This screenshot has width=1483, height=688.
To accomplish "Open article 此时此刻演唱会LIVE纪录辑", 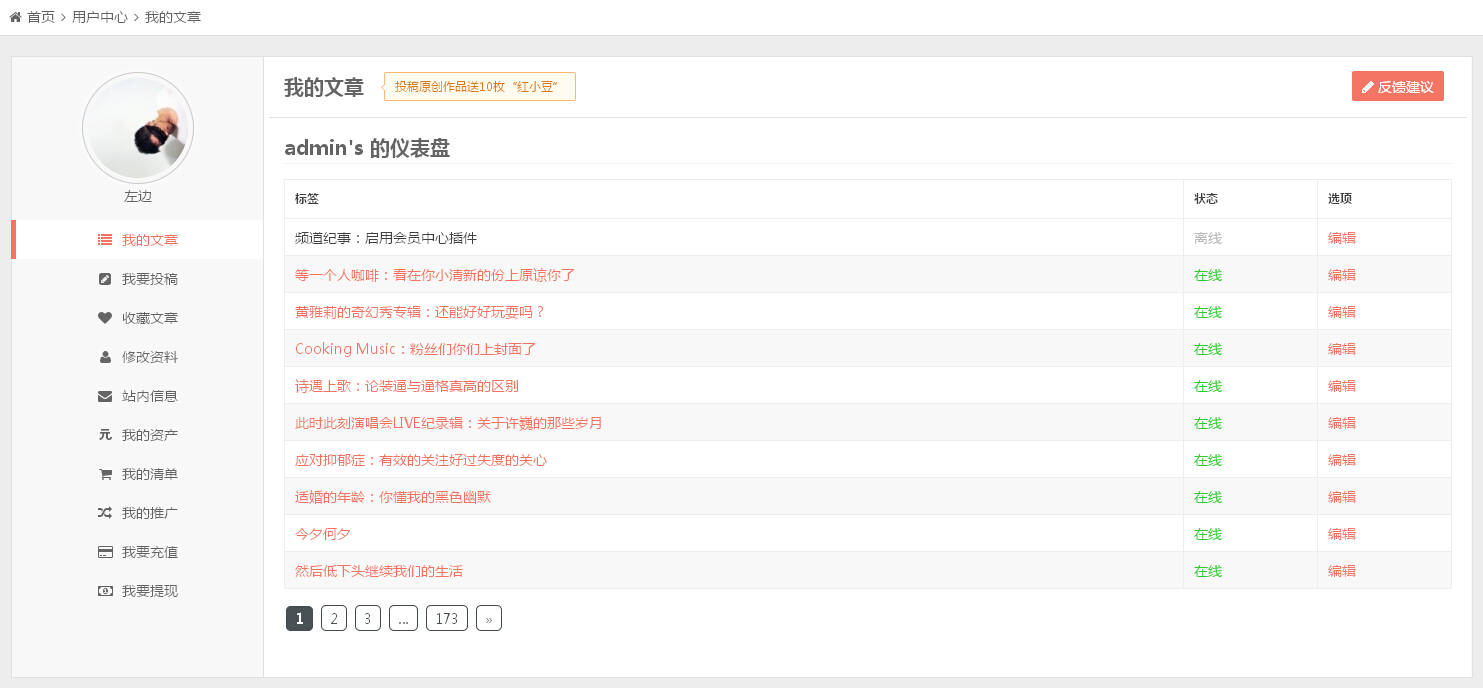I will [x=449, y=423].
